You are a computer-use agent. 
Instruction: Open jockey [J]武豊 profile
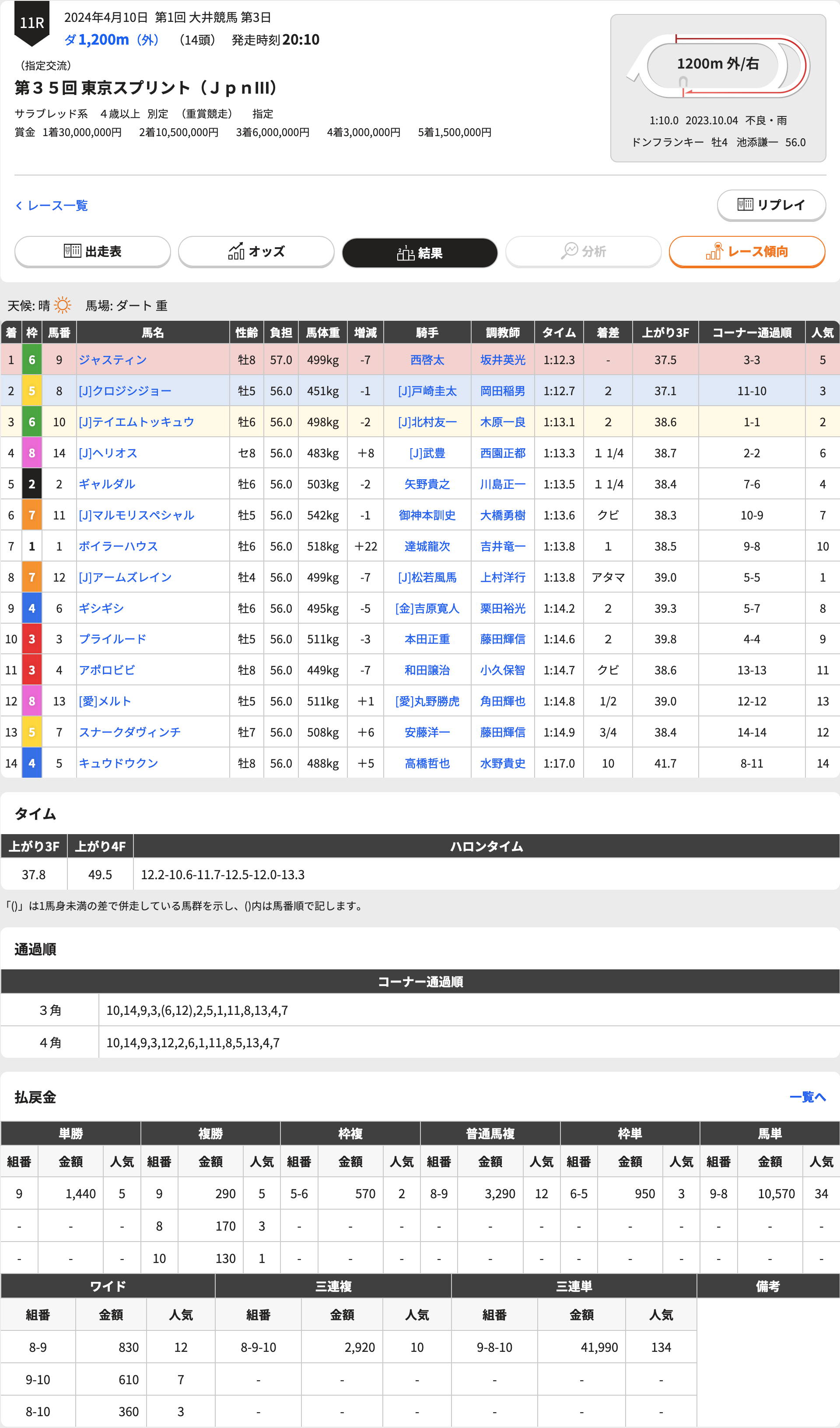click(x=427, y=453)
